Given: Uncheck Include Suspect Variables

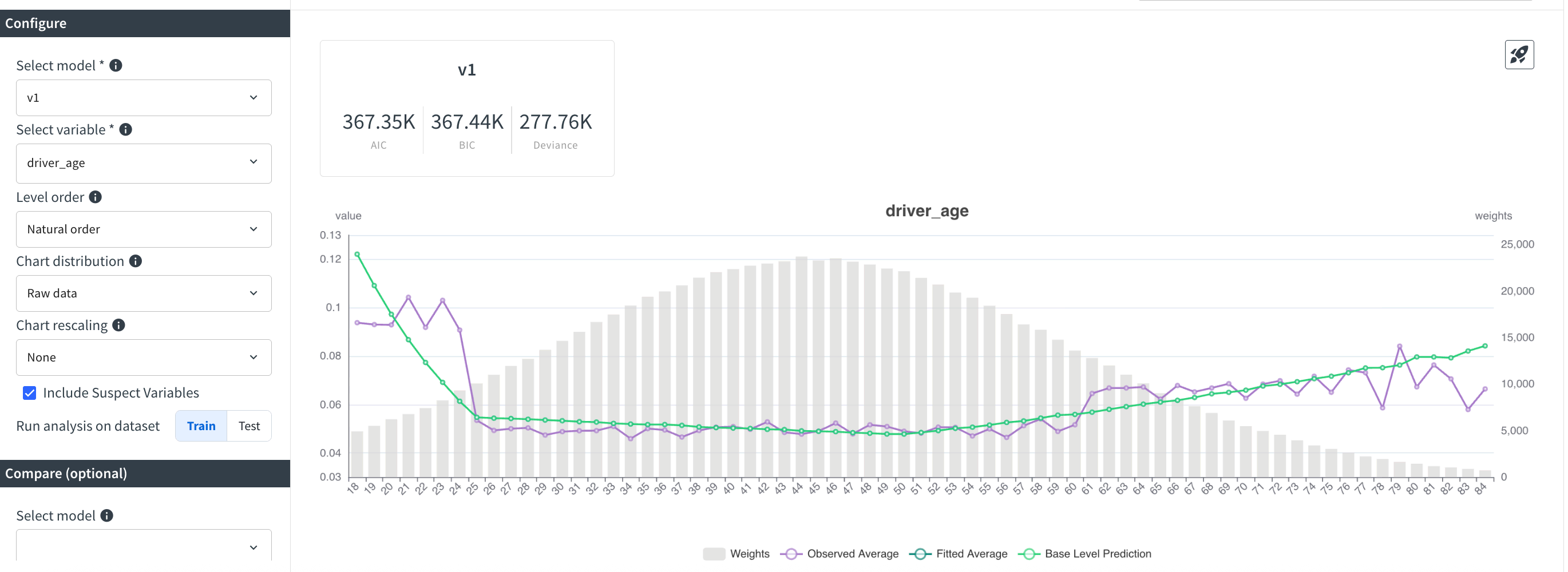Looking at the screenshot, I should pos(29,392).
